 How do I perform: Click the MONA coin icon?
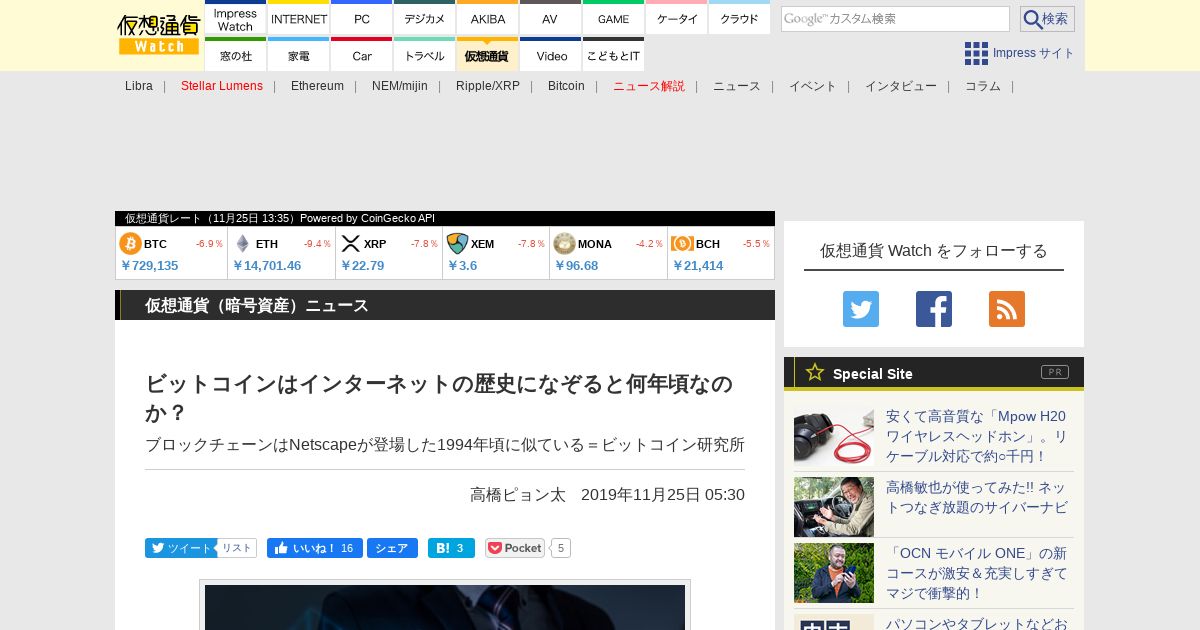564,243
